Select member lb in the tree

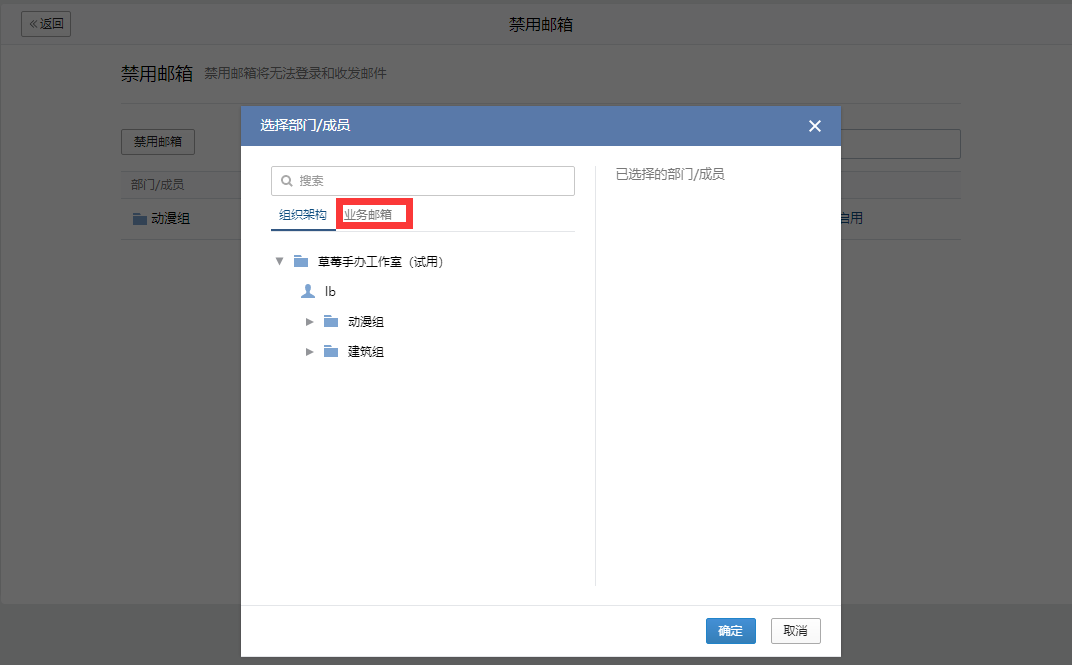click(330, 292)
